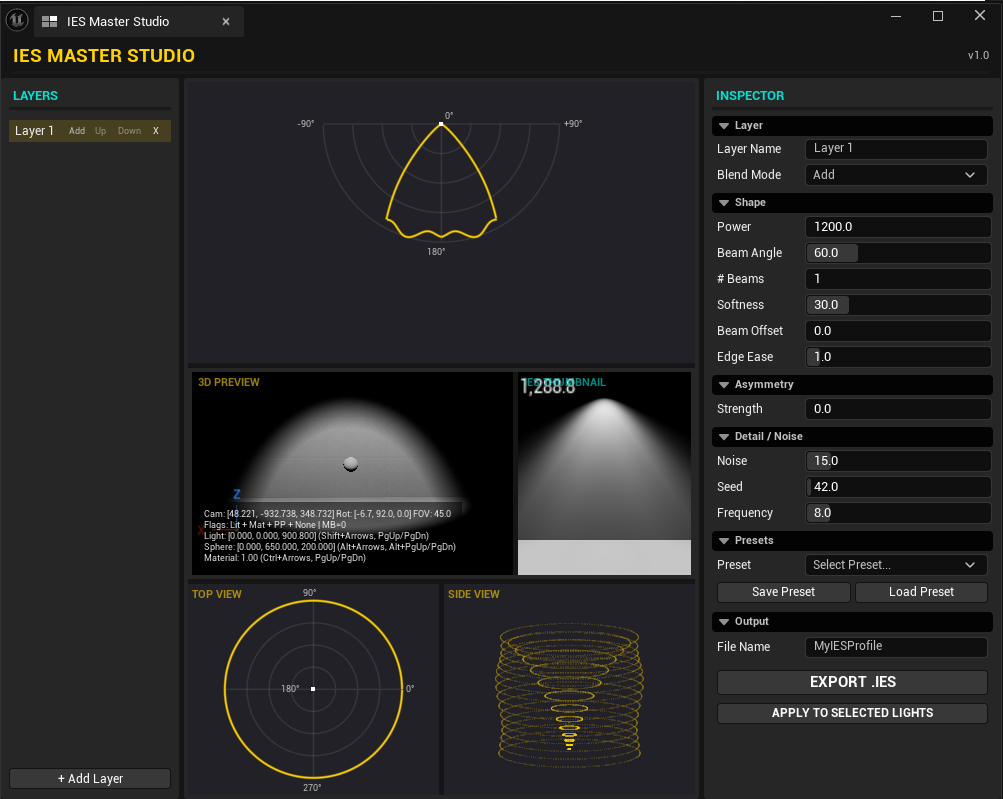Click the polar plot's 0° handle point
Viewport: 1003px width, 799px height.
coord(441,123)
